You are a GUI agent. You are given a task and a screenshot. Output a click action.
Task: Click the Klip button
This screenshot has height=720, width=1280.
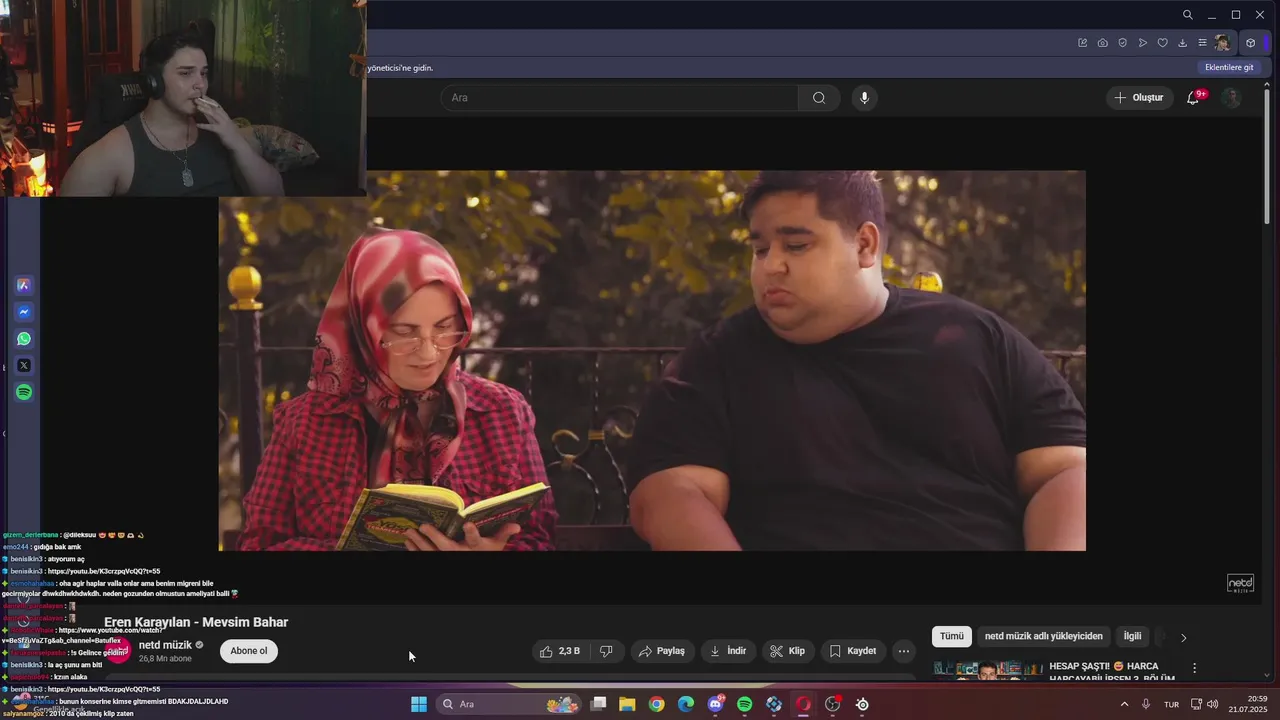tap(787, 651)
